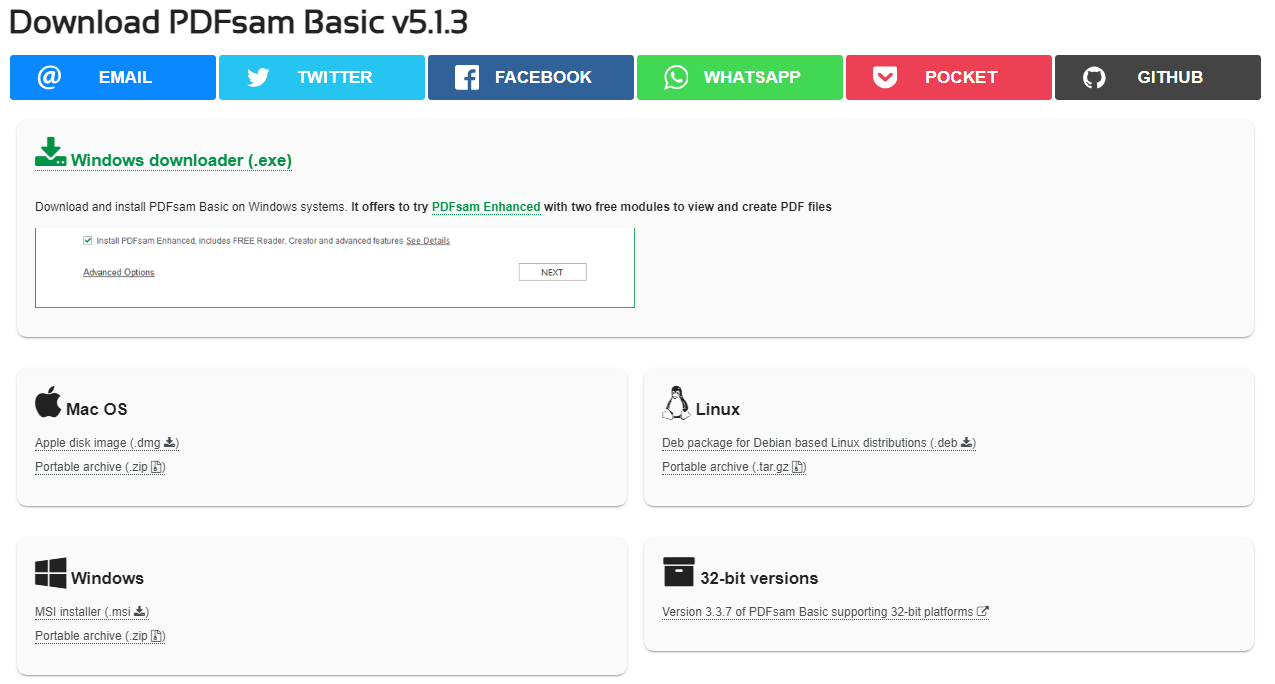
Task: Click the Linux penguin icon
Action: (x=676, y=402)
